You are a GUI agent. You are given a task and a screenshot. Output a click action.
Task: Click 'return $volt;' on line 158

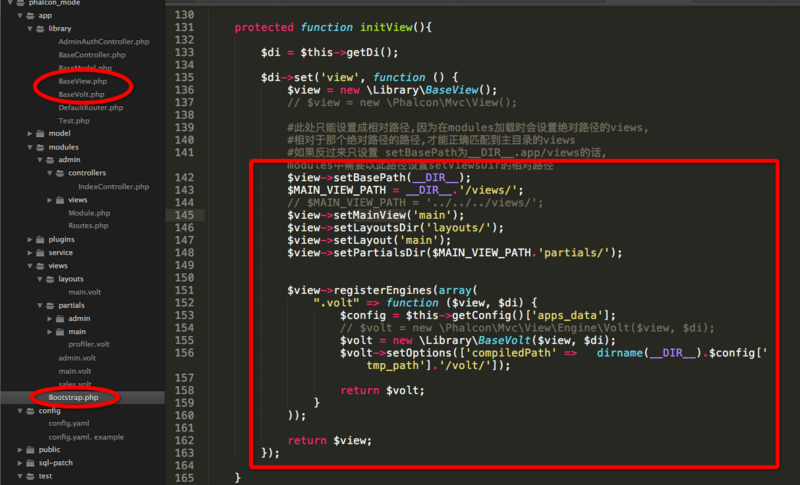coord(382,391)
